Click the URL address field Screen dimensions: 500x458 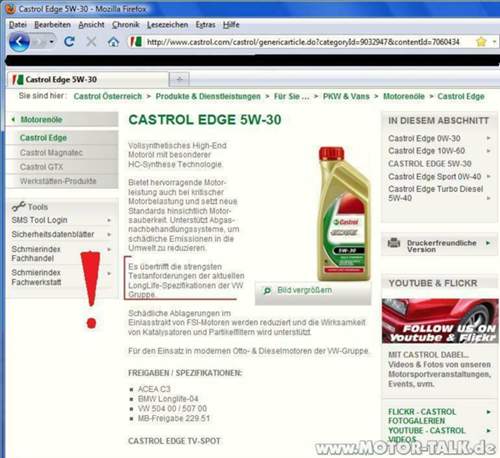303,42
